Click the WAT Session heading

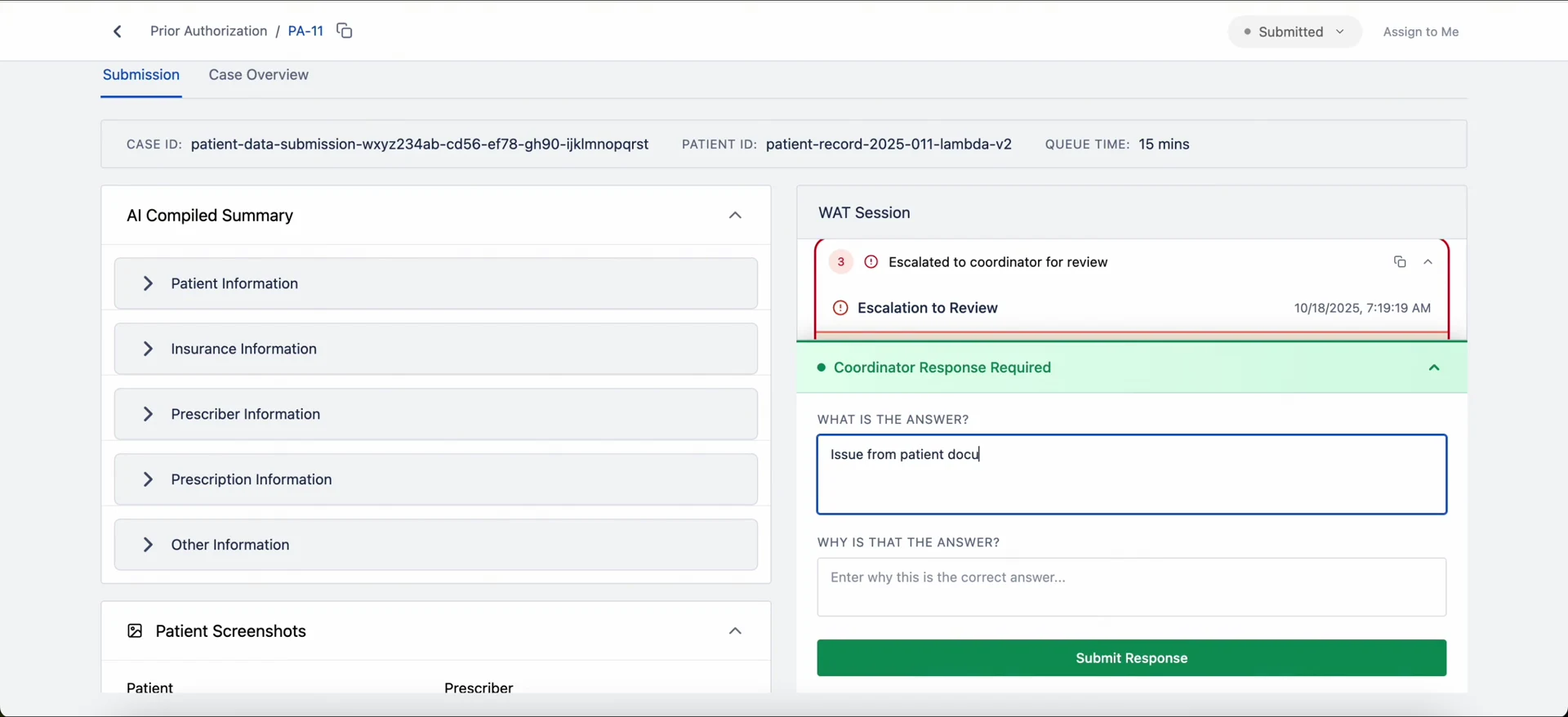(x=864, y=213)
